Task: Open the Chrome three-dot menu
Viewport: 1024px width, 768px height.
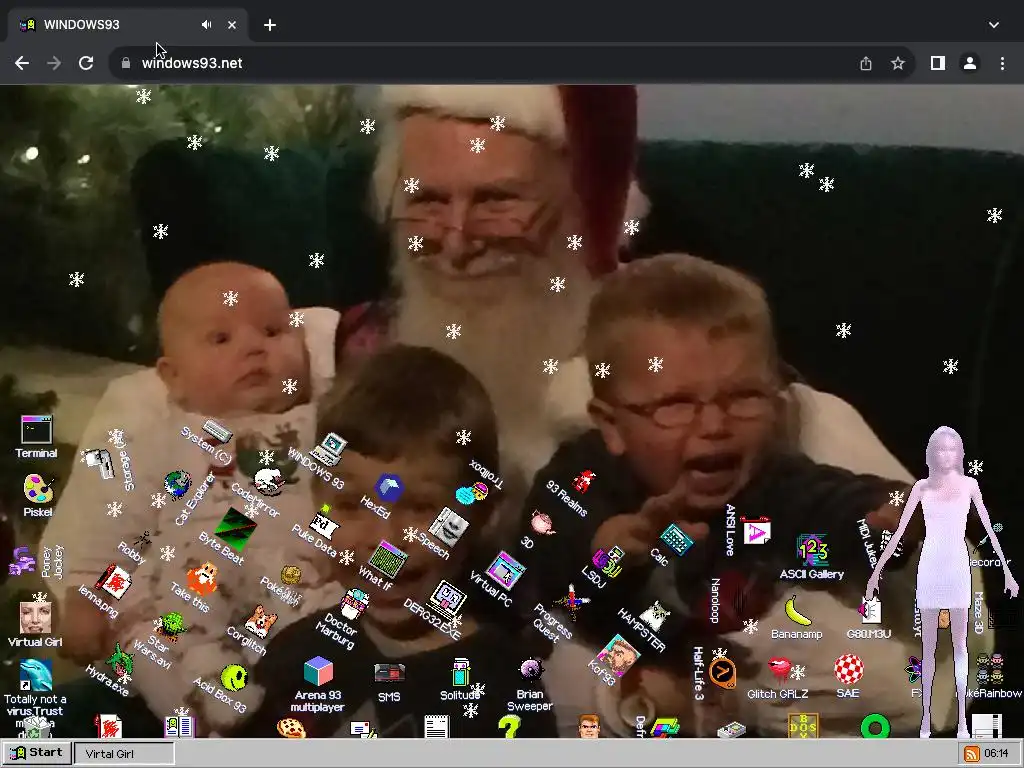Action: pyautogui.click(x=1002, y=63)
